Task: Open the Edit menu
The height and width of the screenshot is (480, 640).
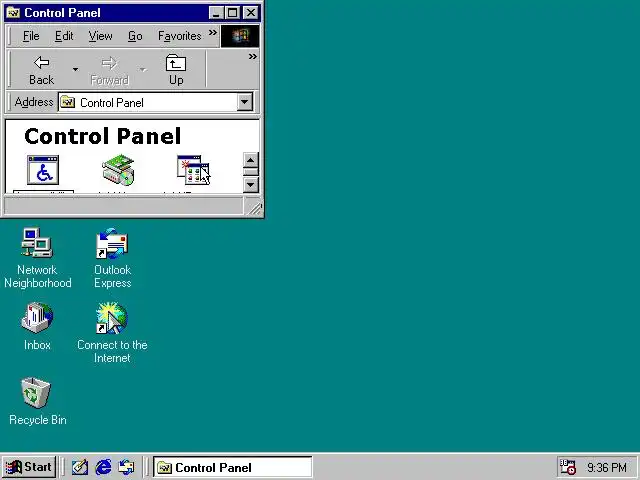Action: pos(64,36)
